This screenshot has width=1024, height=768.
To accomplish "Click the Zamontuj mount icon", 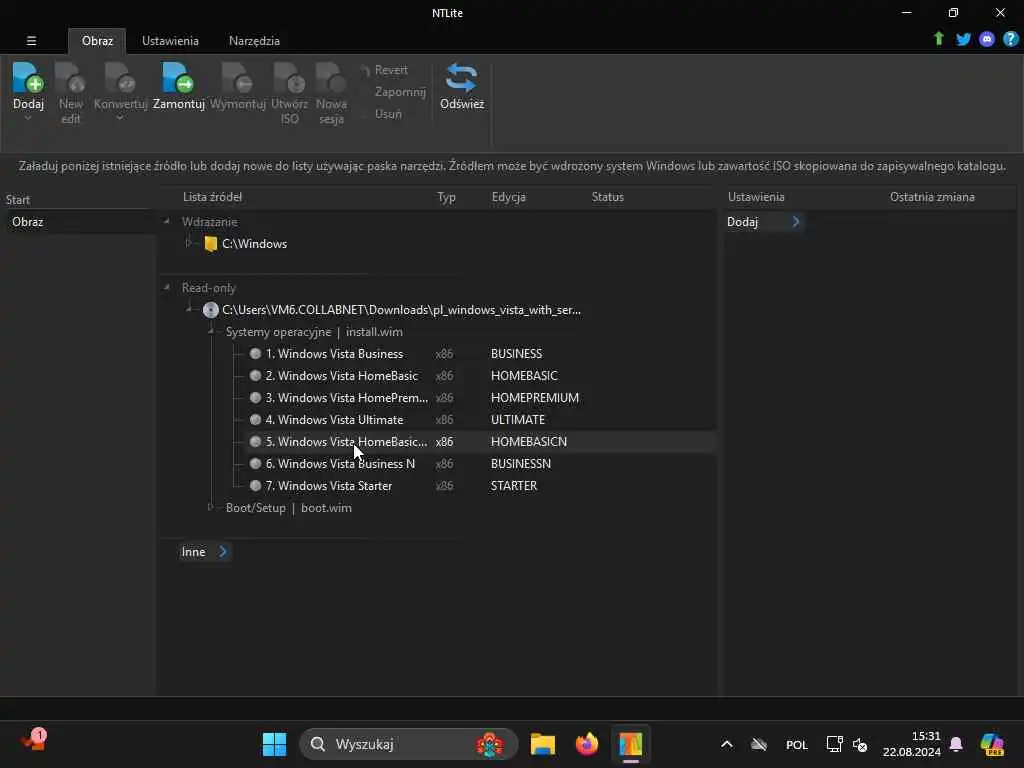I will coord(178,77).
